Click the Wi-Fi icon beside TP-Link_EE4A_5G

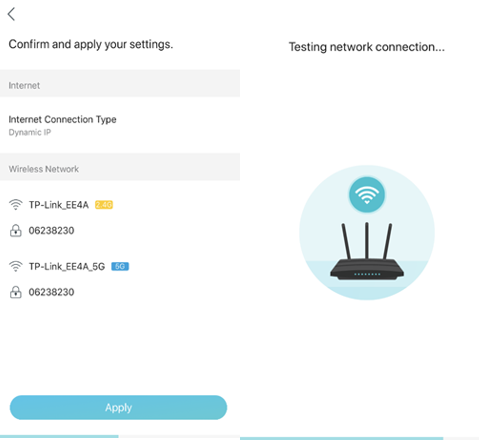click(x=15, y=266)
